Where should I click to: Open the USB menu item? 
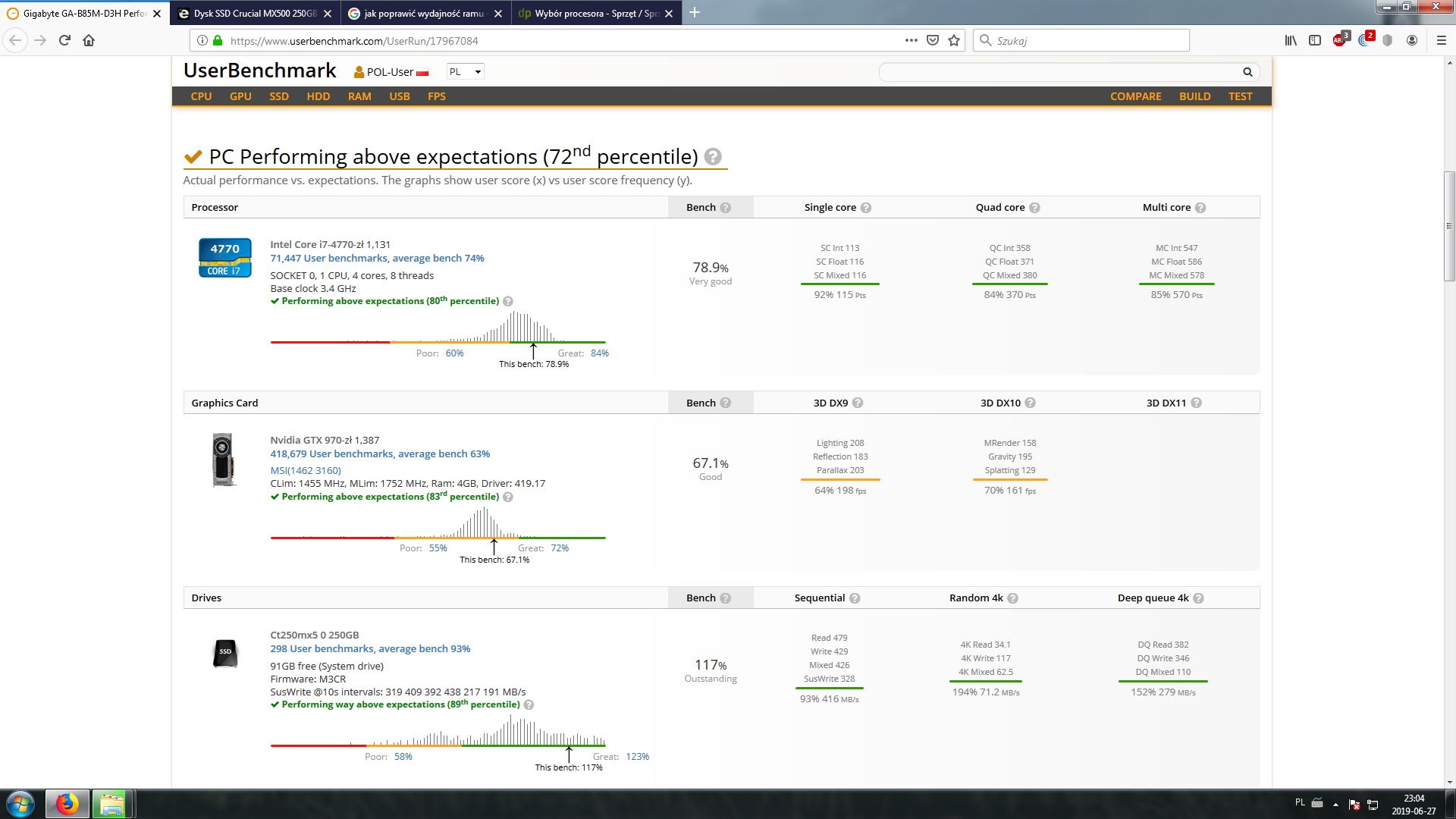coord(400,96)
